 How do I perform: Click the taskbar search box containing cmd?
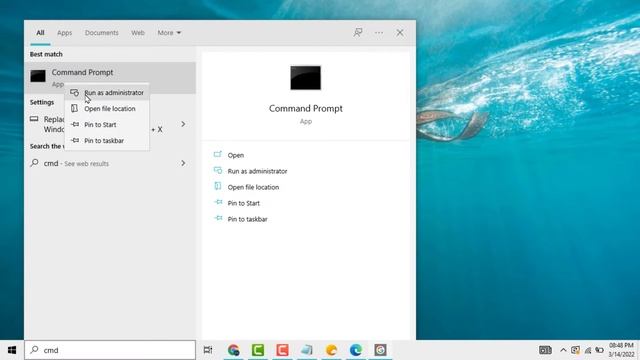point(110,350)
